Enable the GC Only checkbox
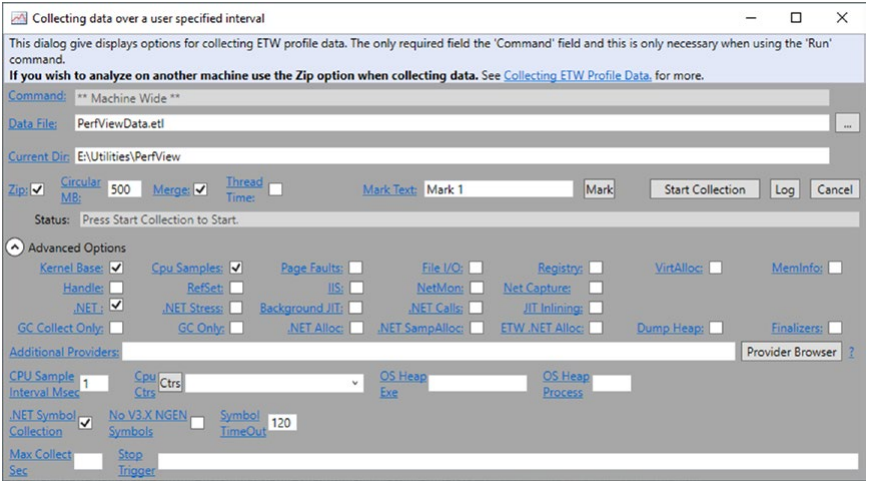 coord(236,328)
